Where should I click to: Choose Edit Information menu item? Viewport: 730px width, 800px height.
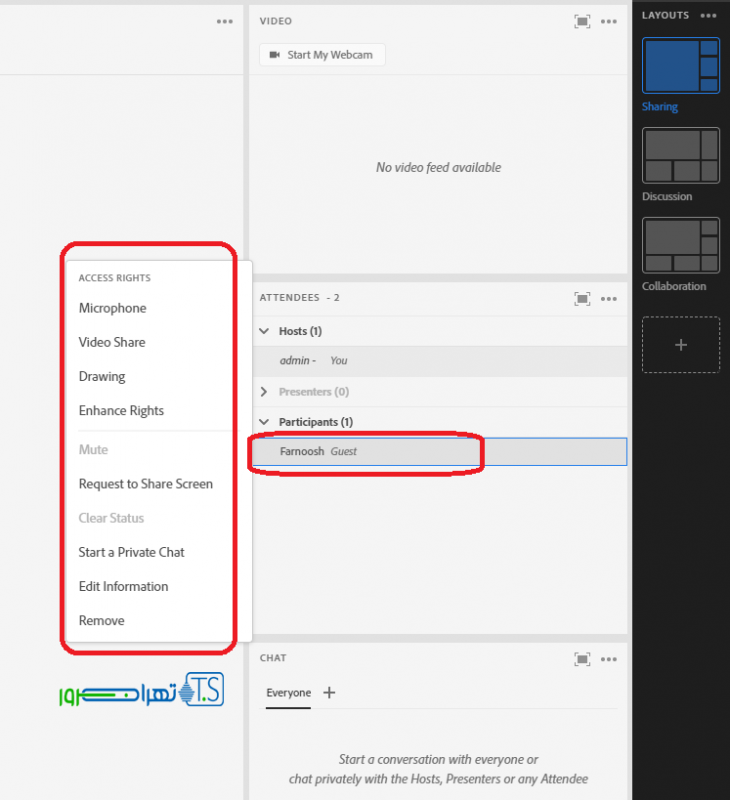pyautogui.click(x=123, y=586)
